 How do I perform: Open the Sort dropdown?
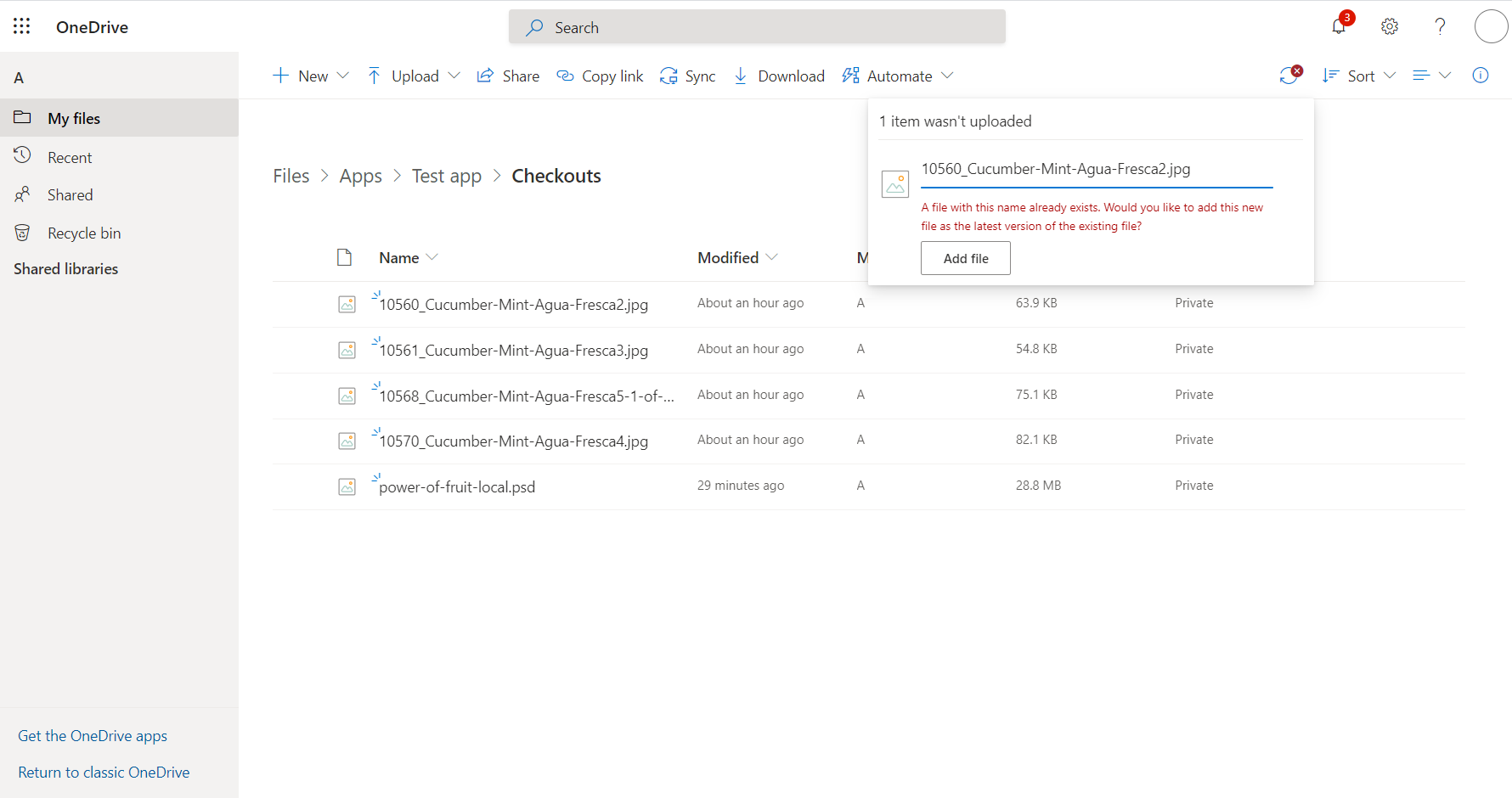coord(1359,76)
